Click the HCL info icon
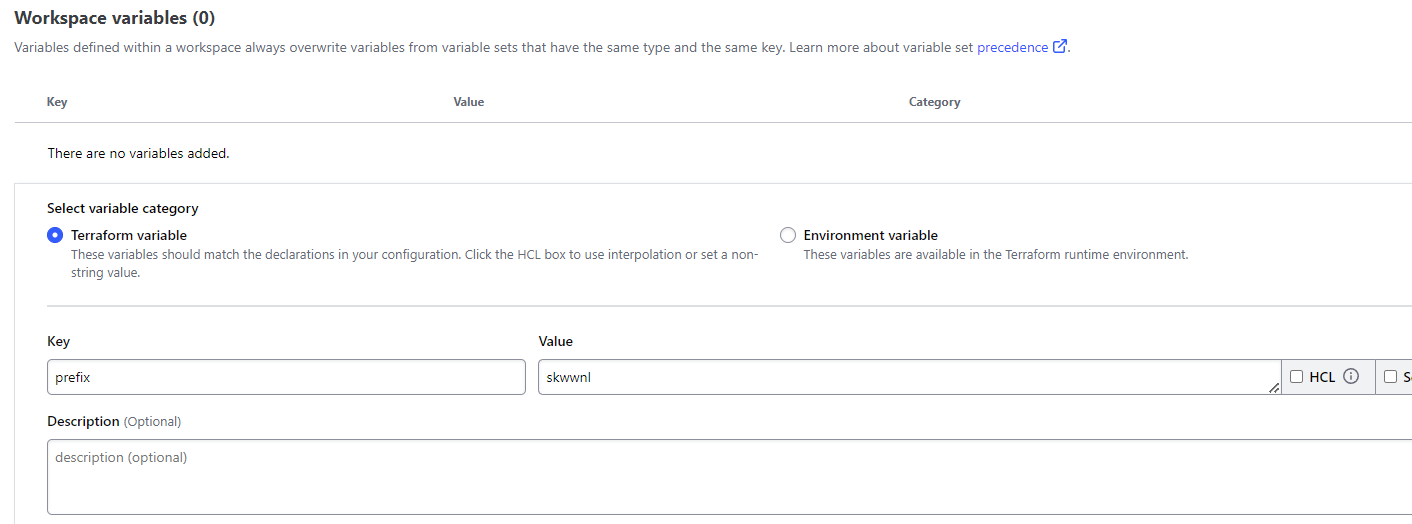 pos(1351,377)
